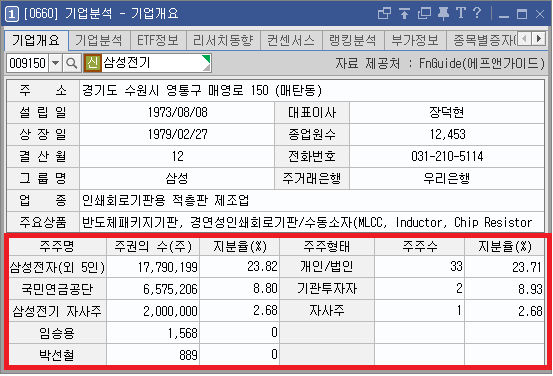
Task: Click the listing date 1979/02/27
Action: pyautogui.click(x=177, y=134)
